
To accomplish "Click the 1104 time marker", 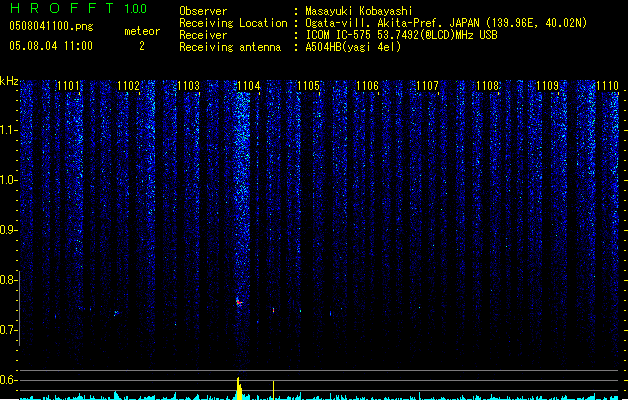I will [248, 86].
